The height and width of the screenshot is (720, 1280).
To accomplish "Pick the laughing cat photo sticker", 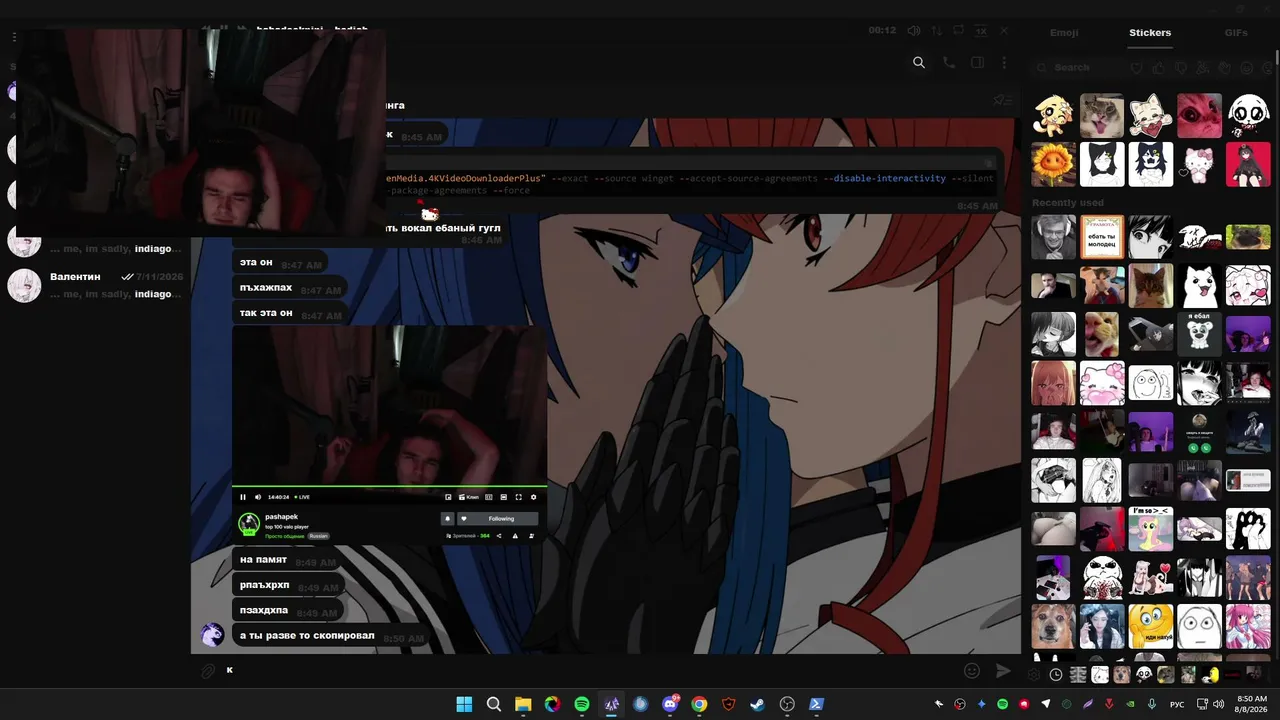I will pos(1102,116).
